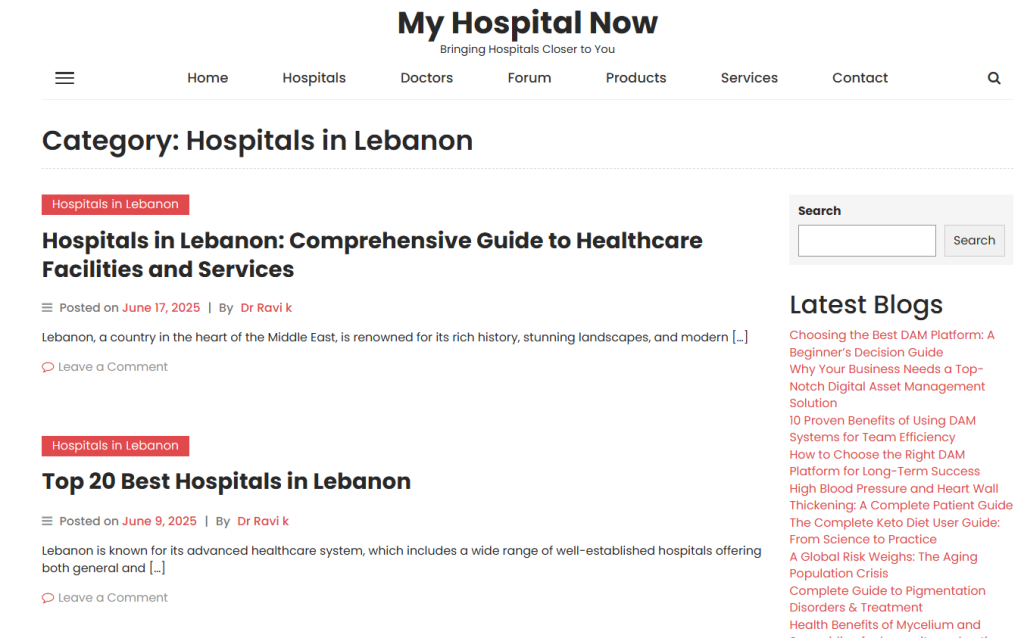Click list icon beside June 9 post date
The image size is (1024, 638).
click(x=47, y=521)
